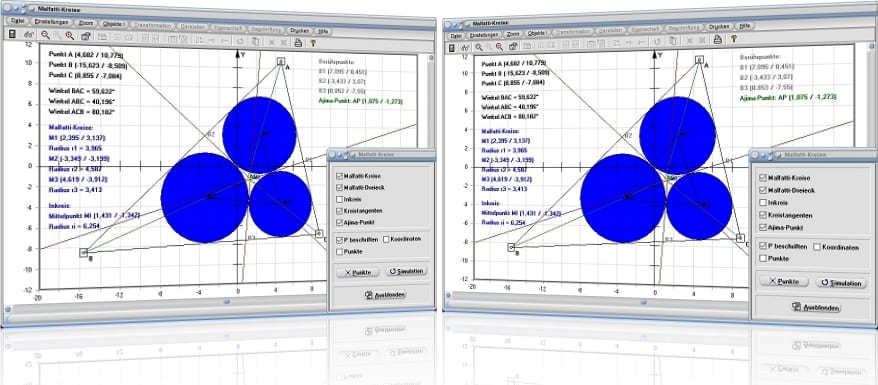Click the function-plot icon in left window toolbar
The height and width of the screenshot is (385, 878).
[29, 35]
